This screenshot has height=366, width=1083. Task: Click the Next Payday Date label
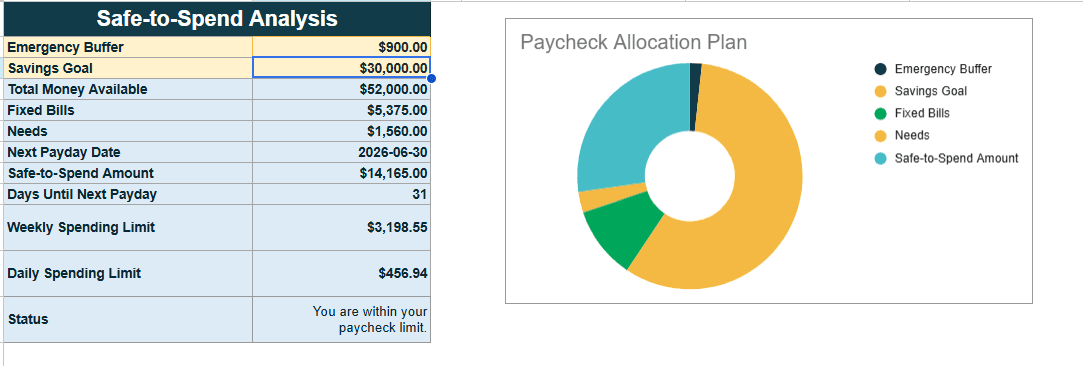pos(128,153)
